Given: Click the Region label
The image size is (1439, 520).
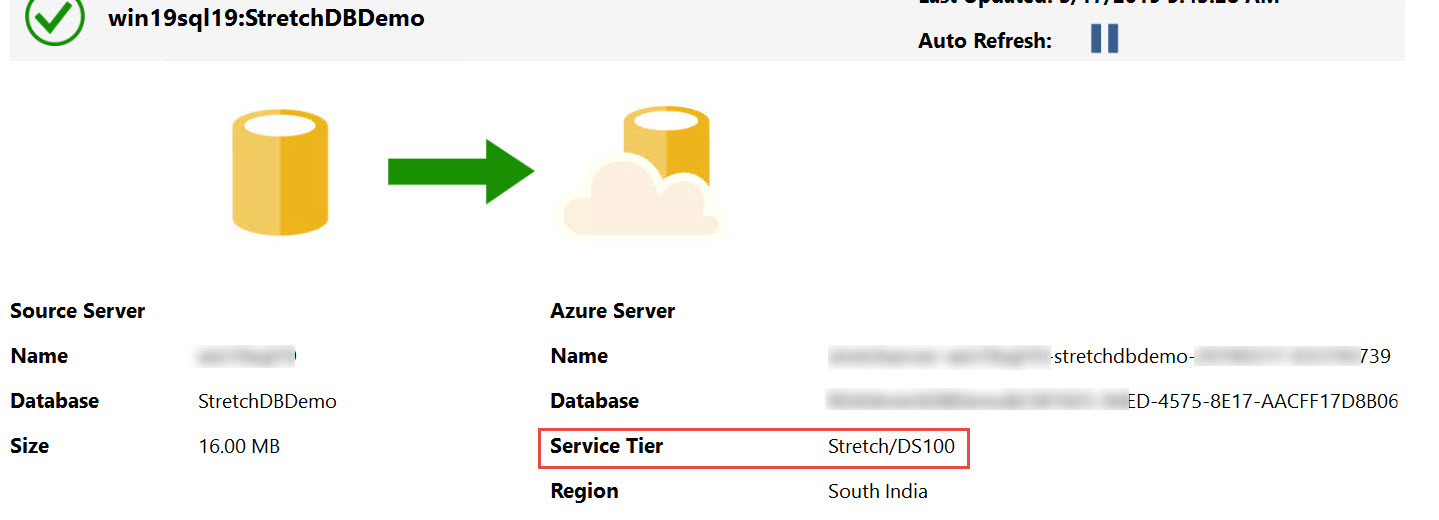Looking at the screenshot, I should point(585,491).
